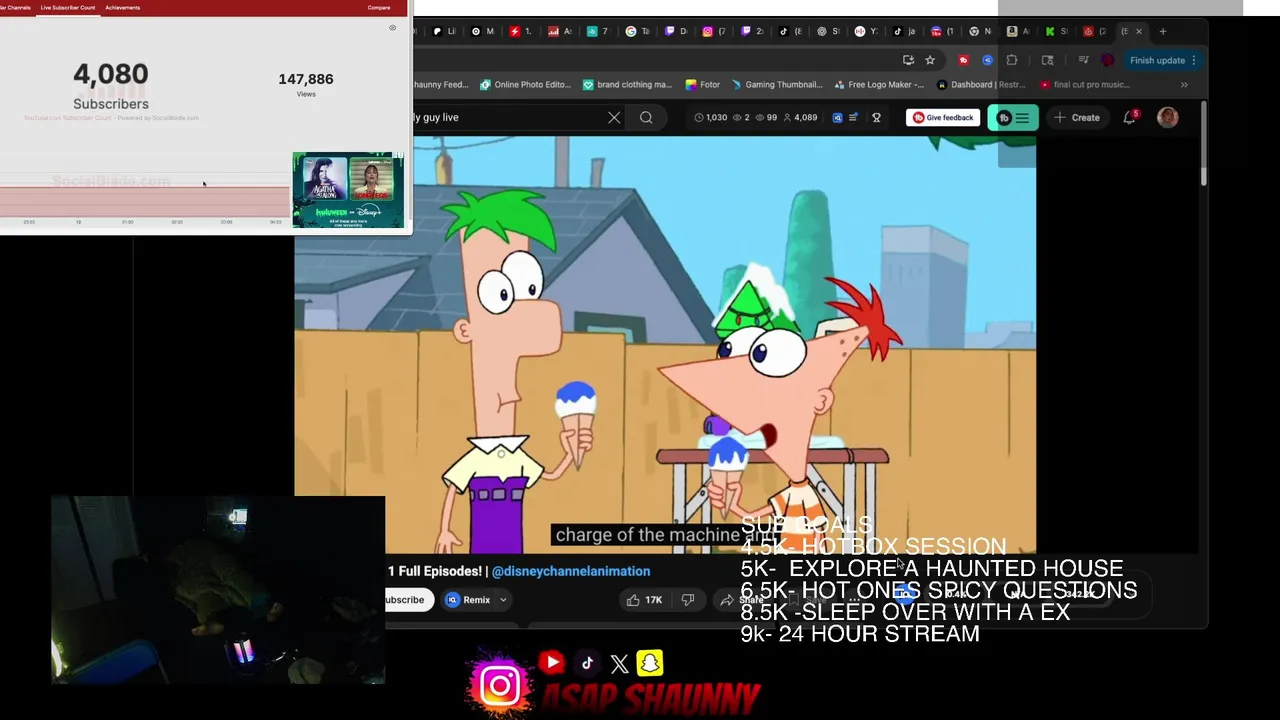The width and height of the screenshot is (1280, 720).
Task: Click the TikTok logo in stream overlay
Action: coord(588,663)
